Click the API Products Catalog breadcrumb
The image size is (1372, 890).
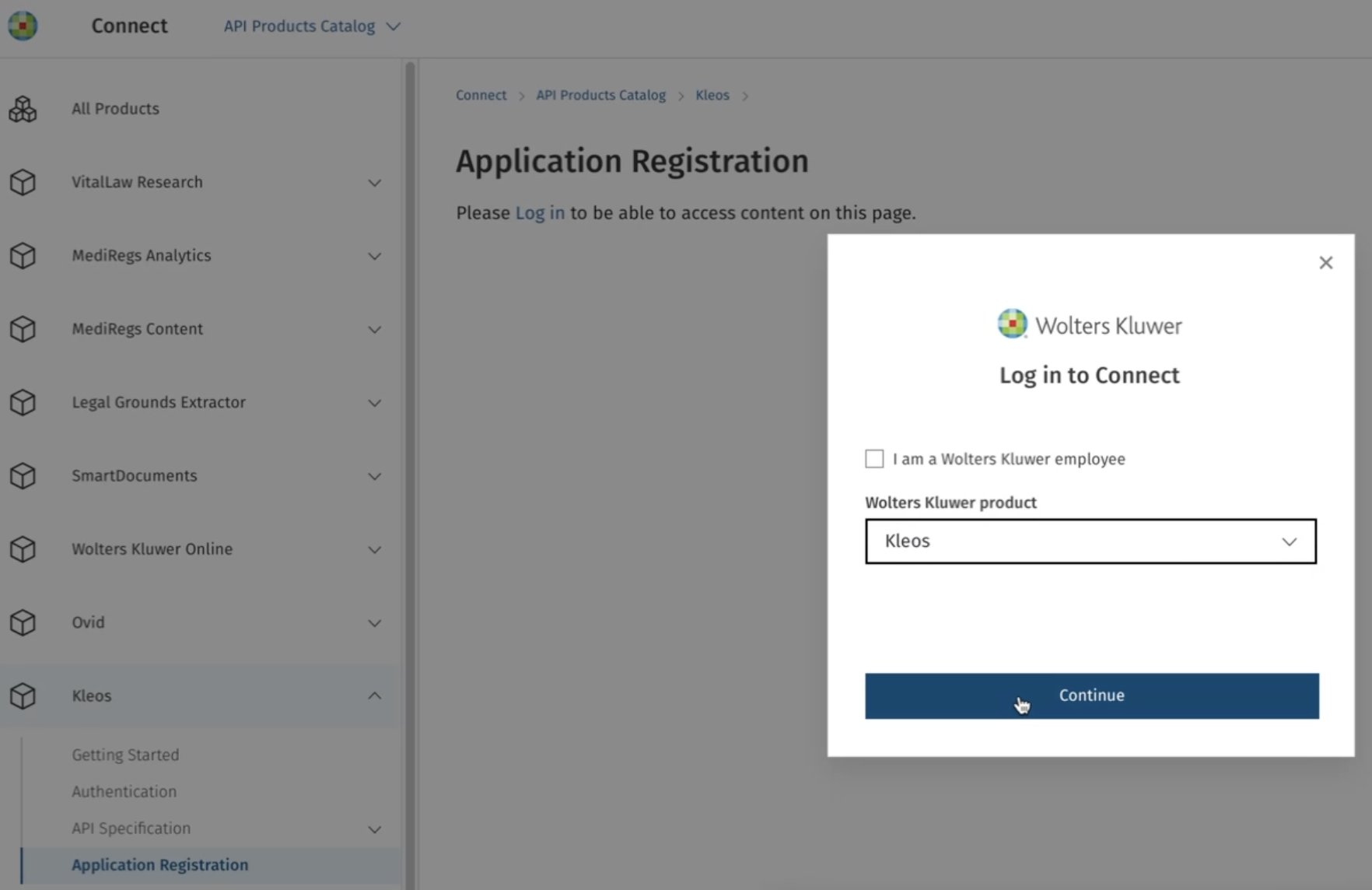click(x=600, y=95)
